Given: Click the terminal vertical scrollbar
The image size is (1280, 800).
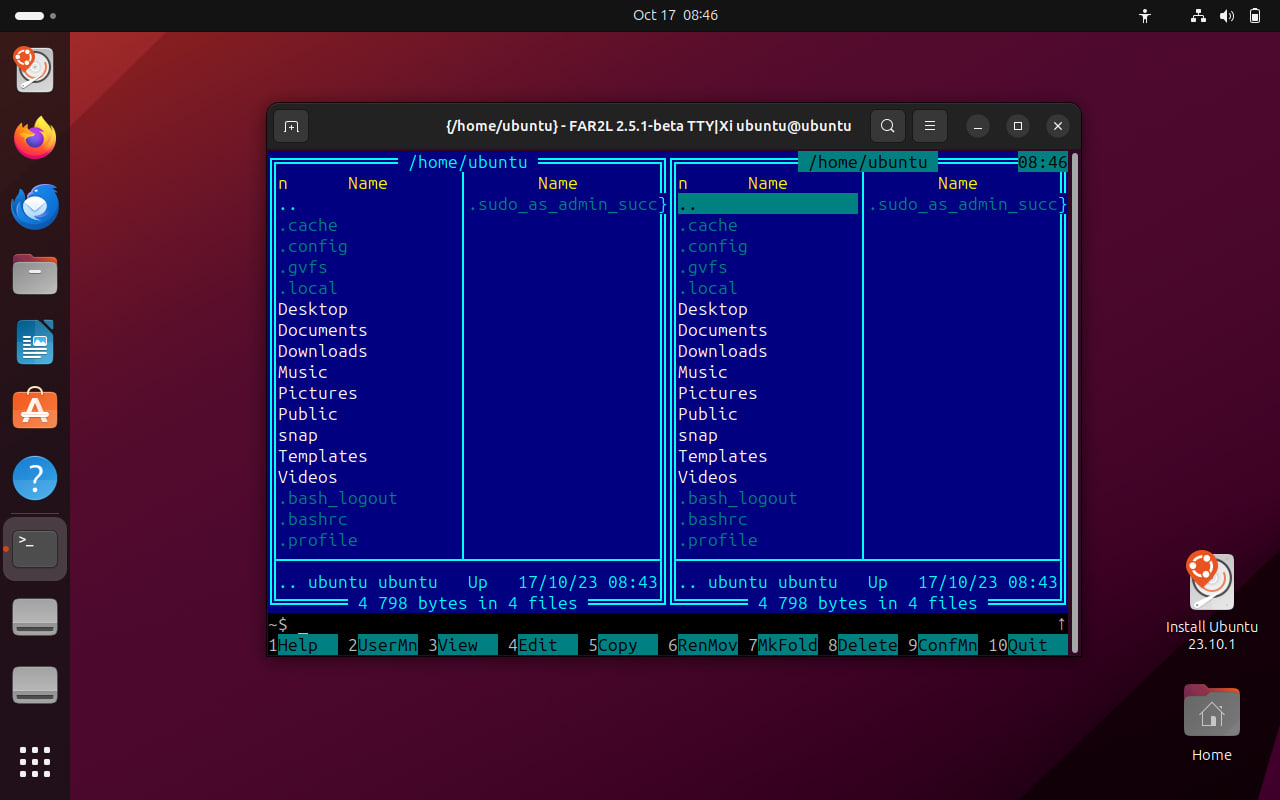Looking at the screenshot, I should (x=1074, y=403).
